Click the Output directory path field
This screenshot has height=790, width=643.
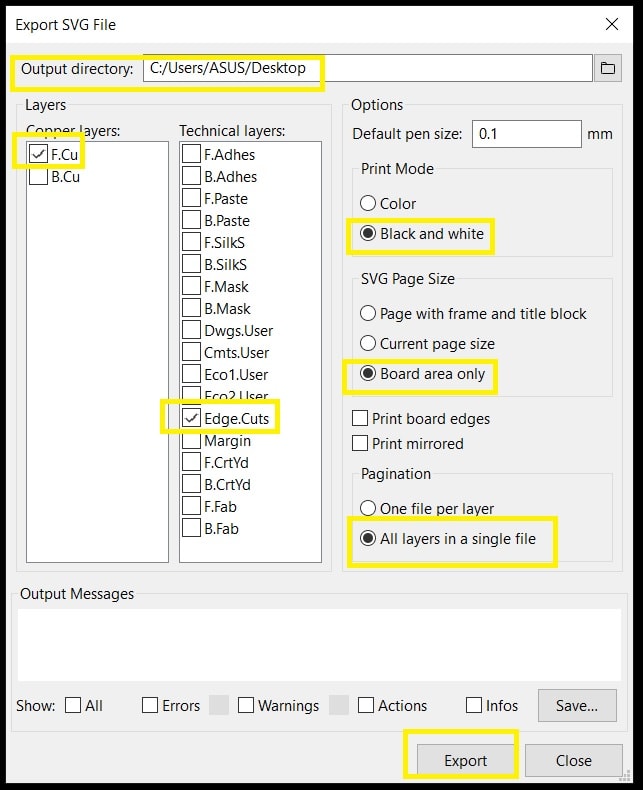click(366, 68)
